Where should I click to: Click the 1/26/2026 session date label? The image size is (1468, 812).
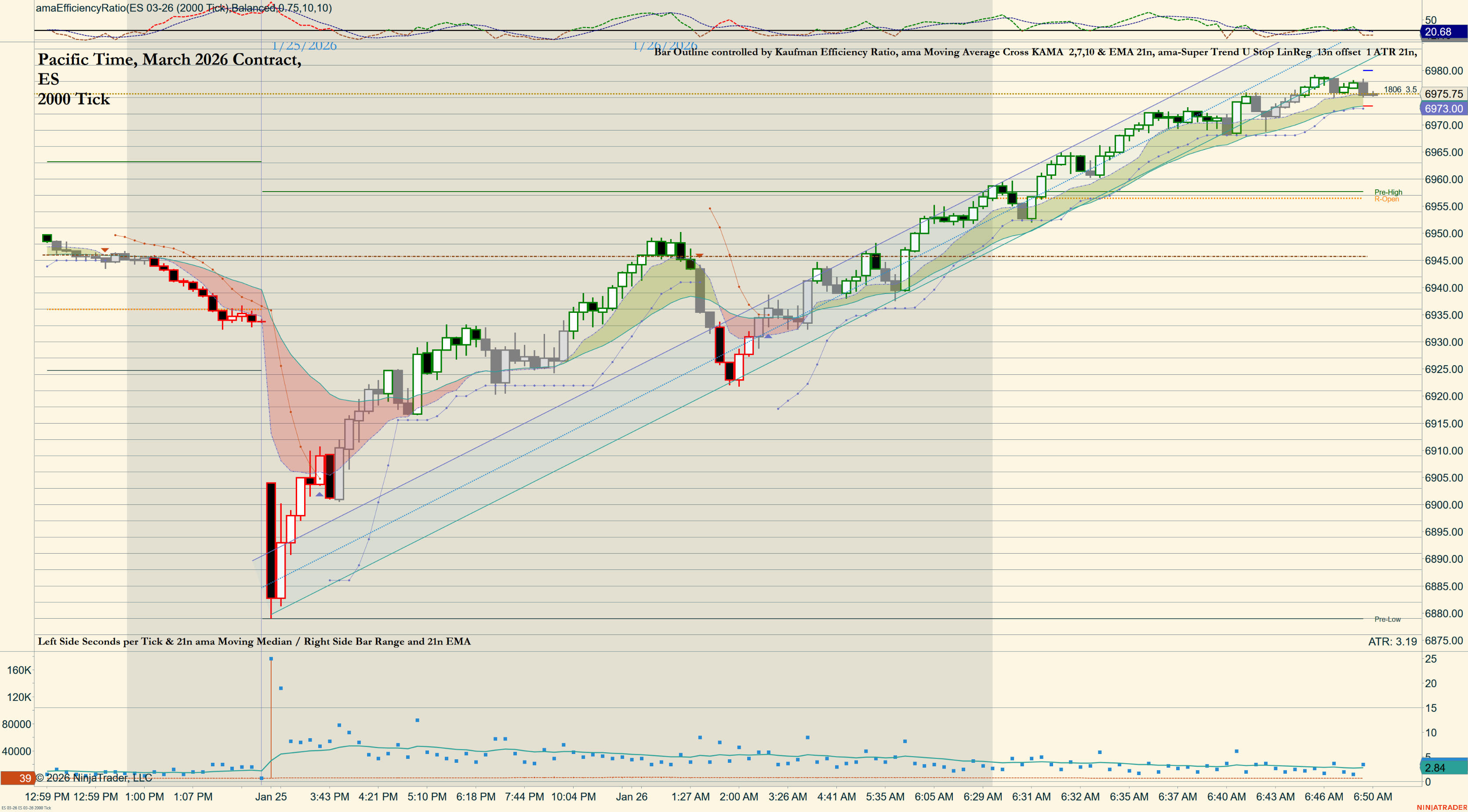(x=665, y=46)
